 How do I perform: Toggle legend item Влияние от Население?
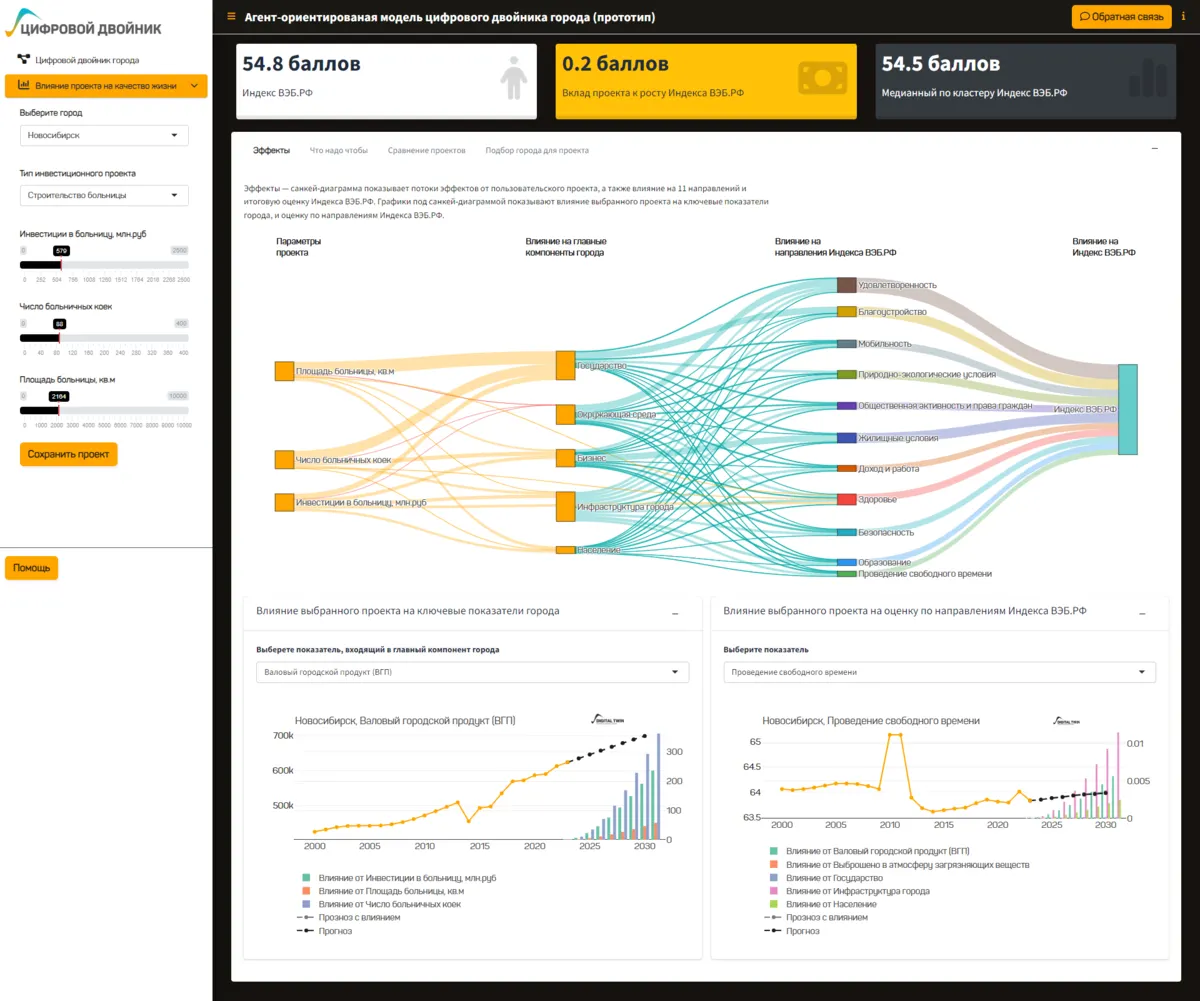pos(824,904)
